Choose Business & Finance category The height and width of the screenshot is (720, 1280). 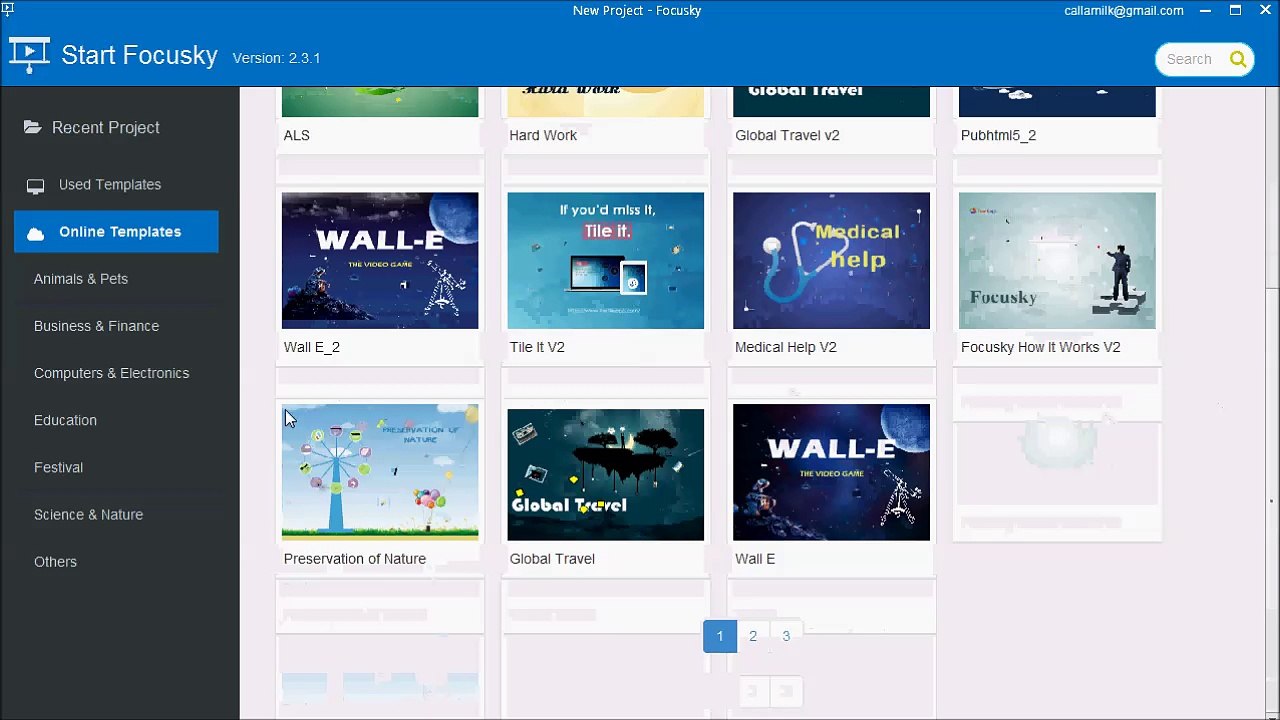tap(96, 326)
